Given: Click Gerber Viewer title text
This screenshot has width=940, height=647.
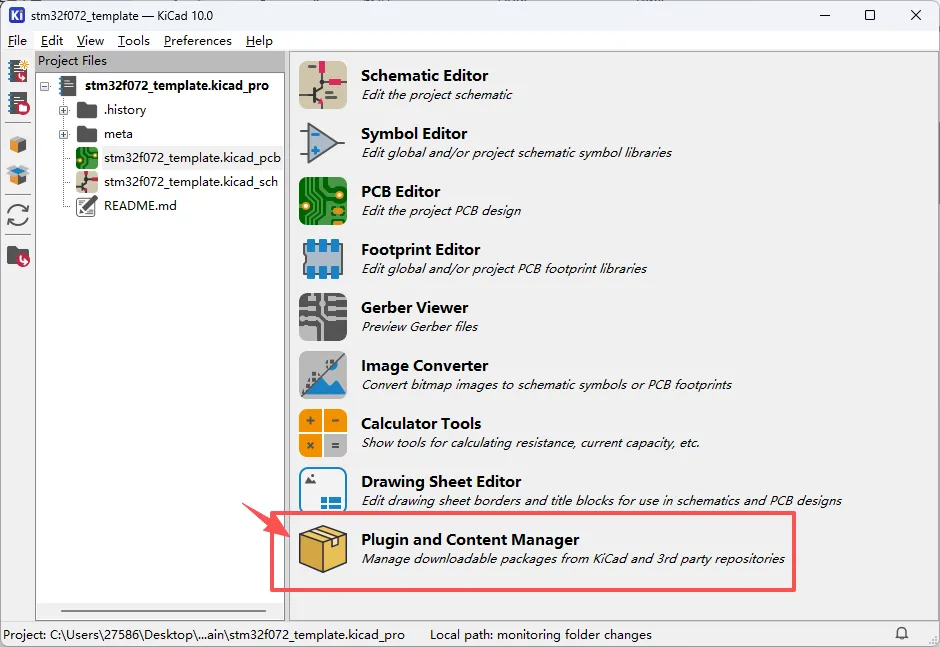Looking at the screenshot, I should pyautogui.click(x=414, y=308).
